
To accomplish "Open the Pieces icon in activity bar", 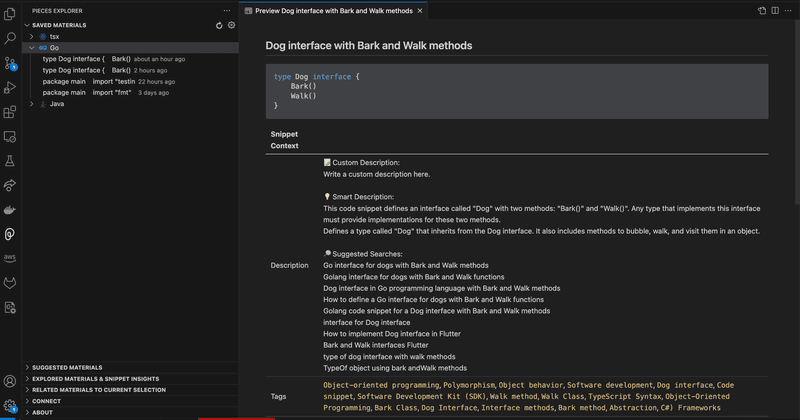I will click(10, 234).
